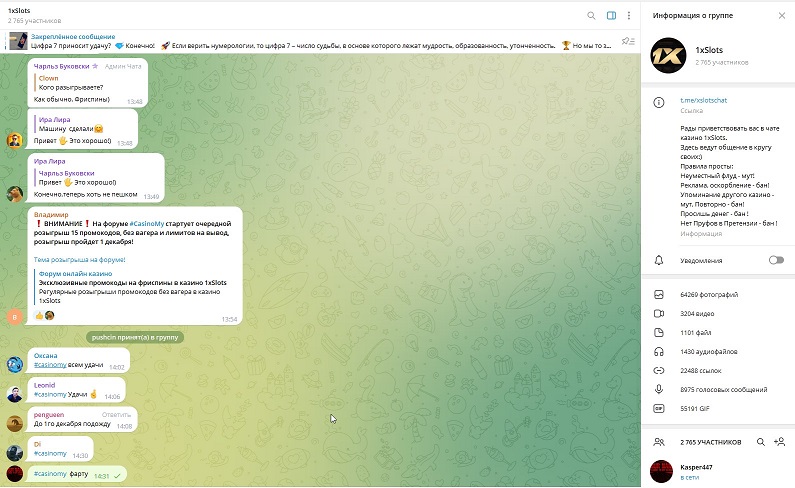Click the animal avatar beside the 13:49 message
This screenshot has width=795, height=488.
(15, 193)
